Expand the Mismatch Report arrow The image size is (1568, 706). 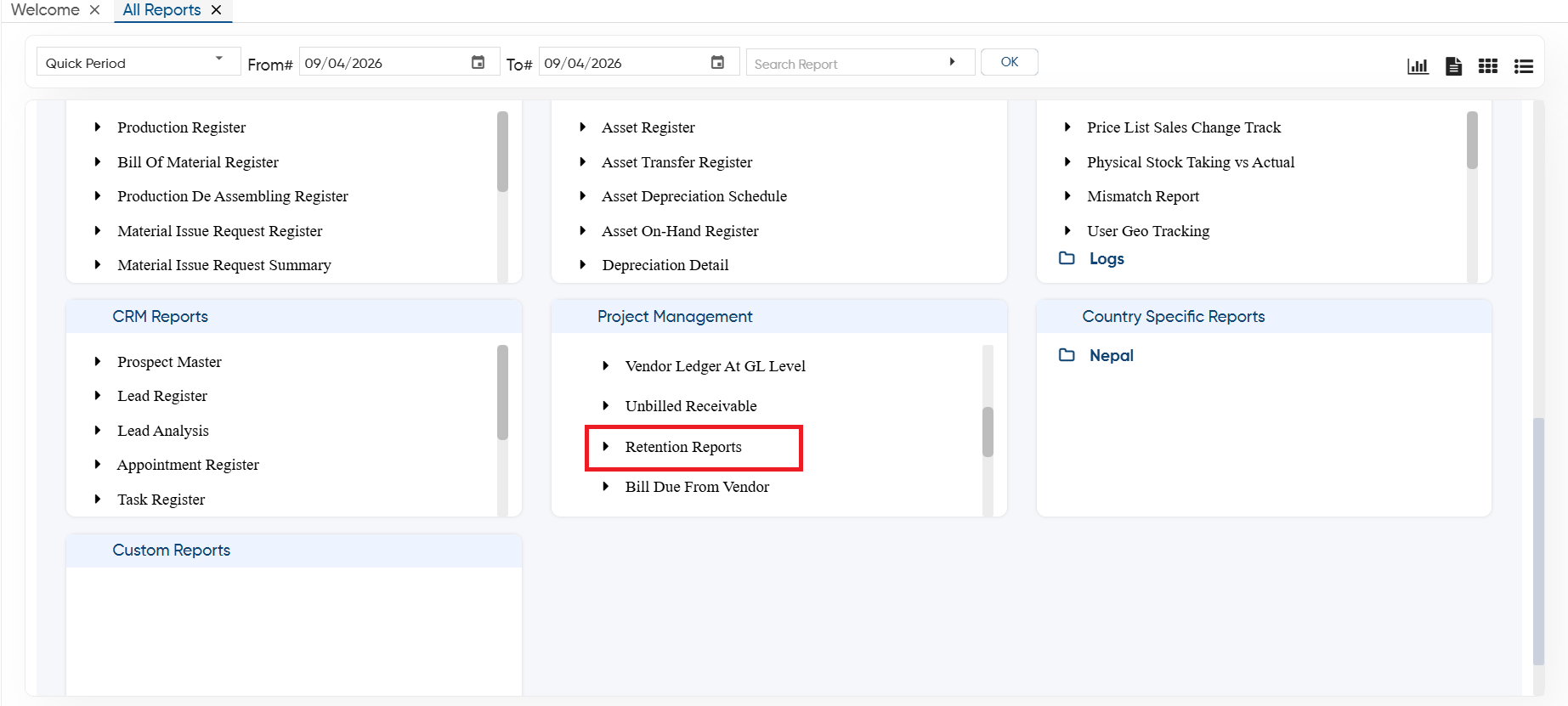tap(1068, 195)
